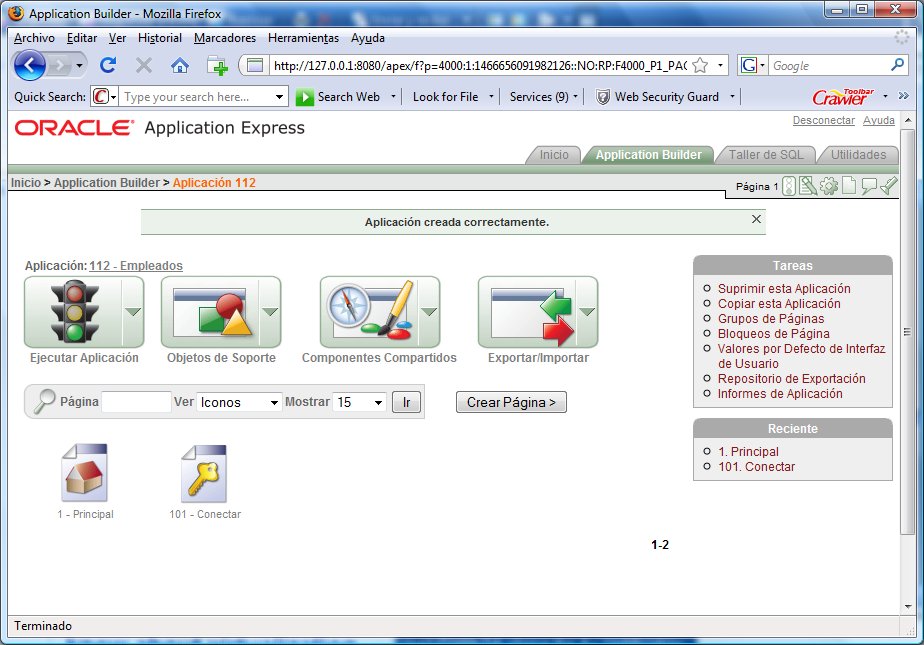Viewport: 924px width, 645px height.
Task: Switch to the Inicio tab
Action: 554,155
